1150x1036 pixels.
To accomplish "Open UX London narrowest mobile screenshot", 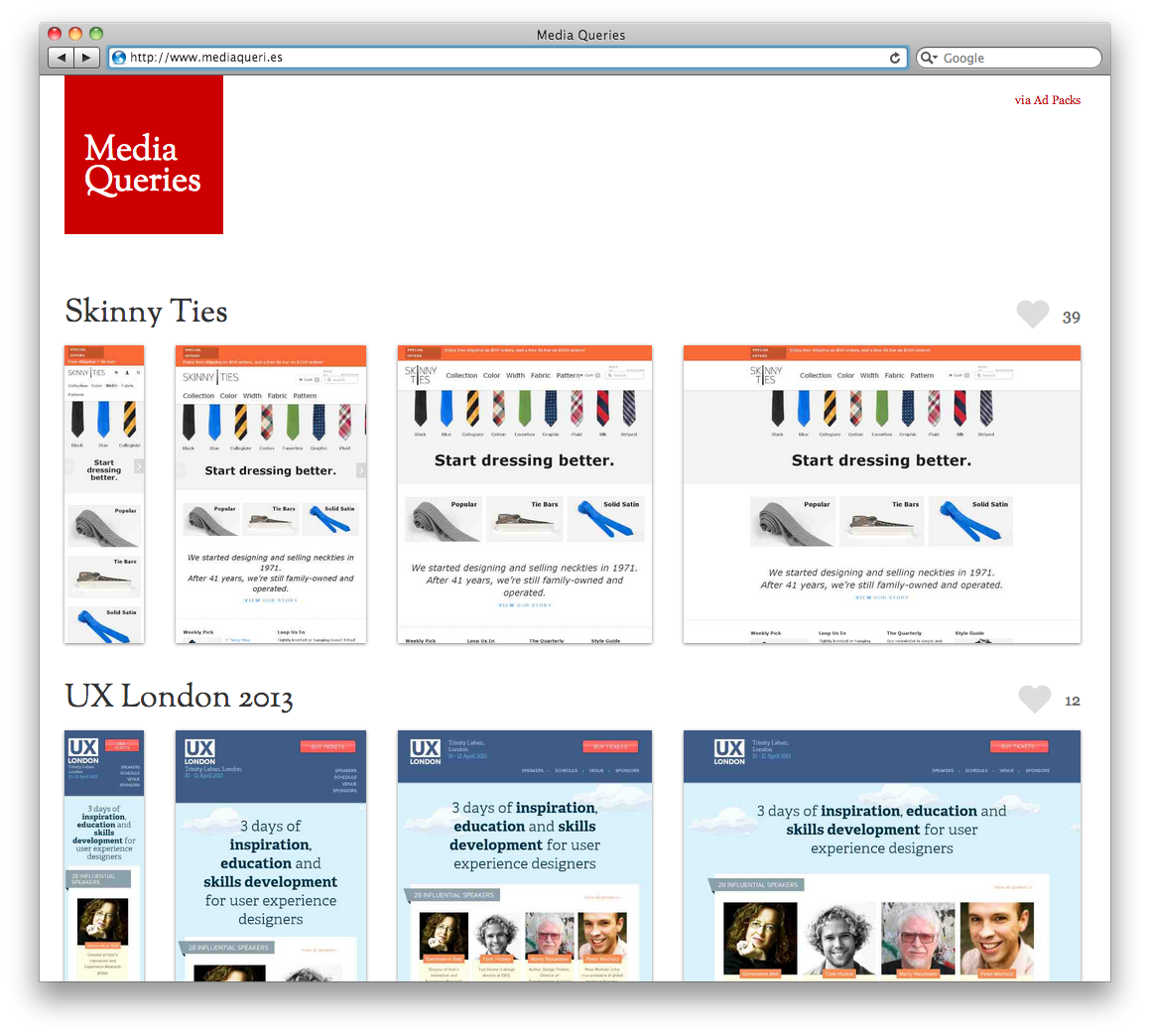I will [104, 855].
